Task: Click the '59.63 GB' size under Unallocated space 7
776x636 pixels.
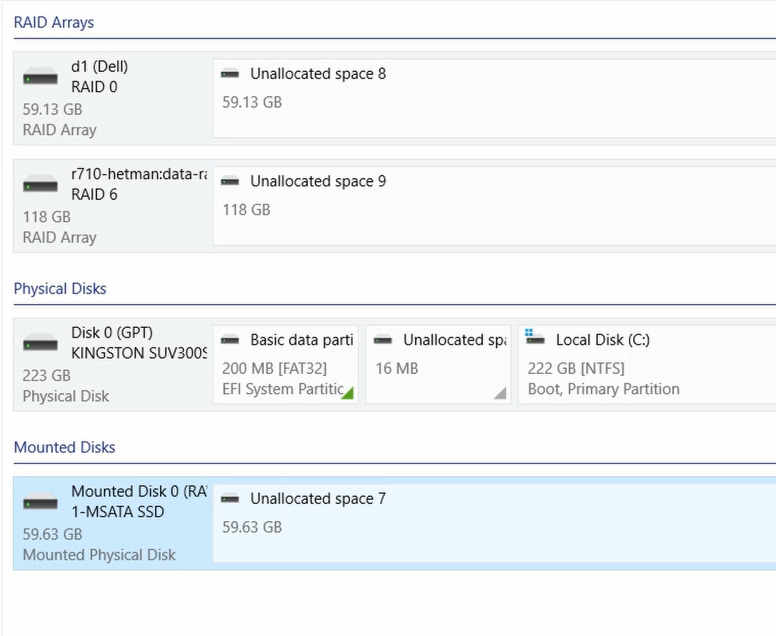Action: (252, 527)
